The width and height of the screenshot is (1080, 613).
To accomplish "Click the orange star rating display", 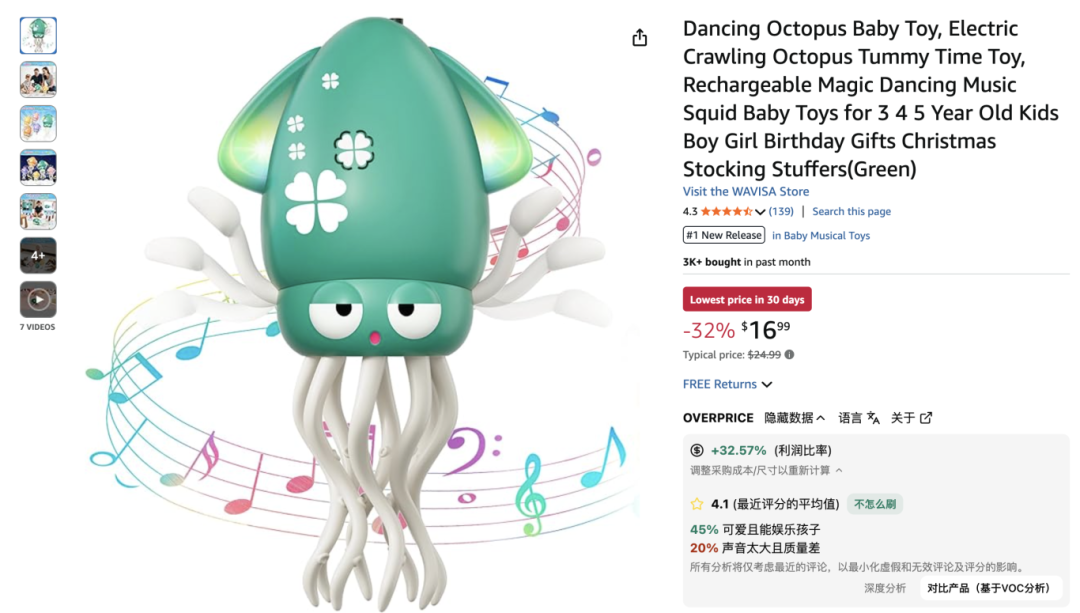I will pyautogui.click(x=726, y=212).
